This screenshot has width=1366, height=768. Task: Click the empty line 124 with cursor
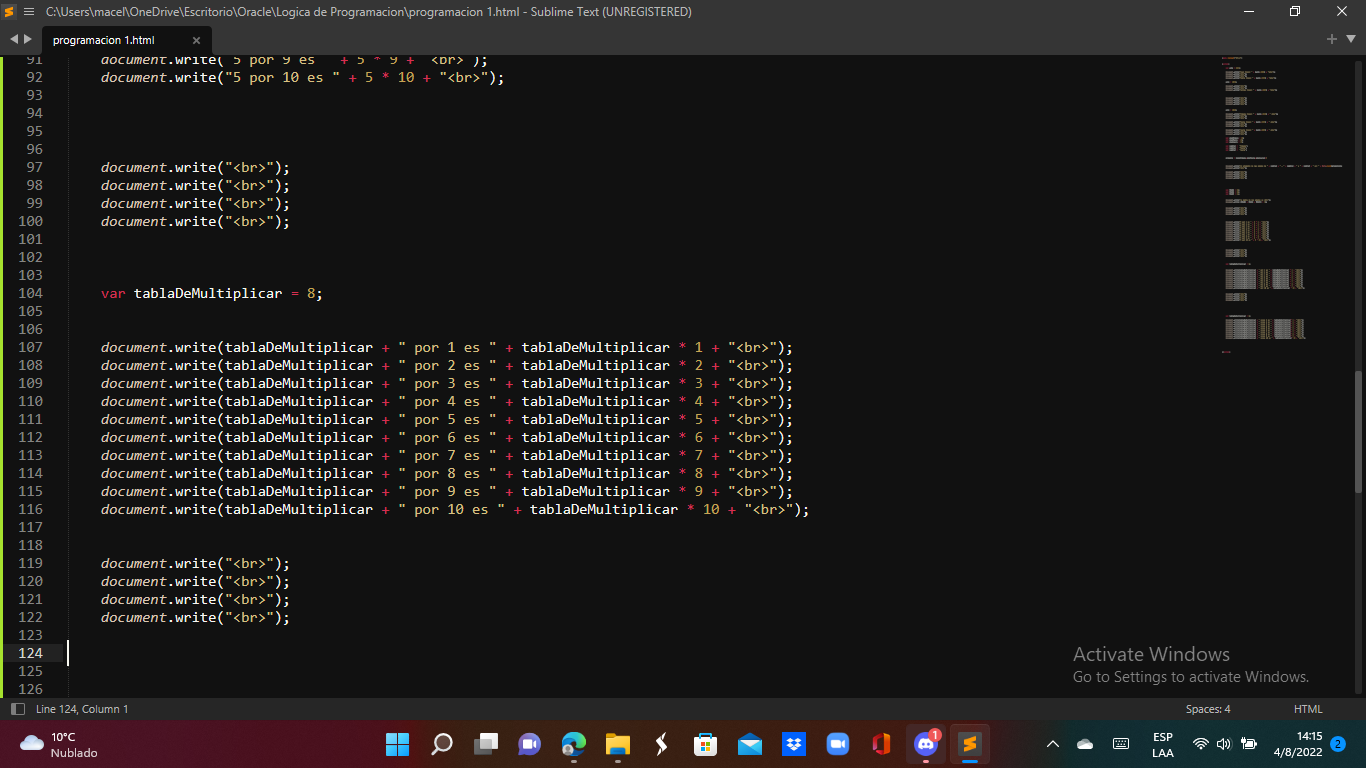(640, 653)
